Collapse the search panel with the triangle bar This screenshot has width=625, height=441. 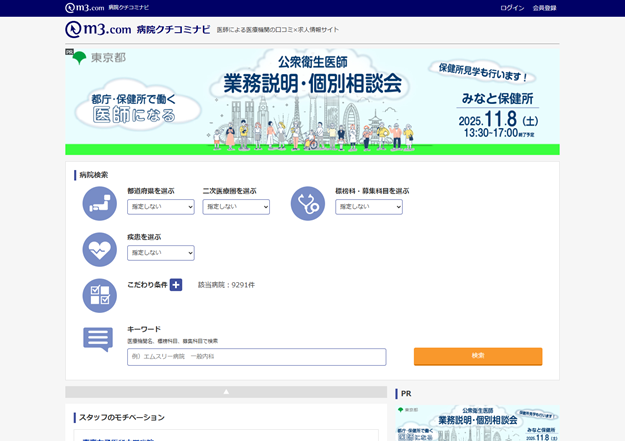click(226, 392)
